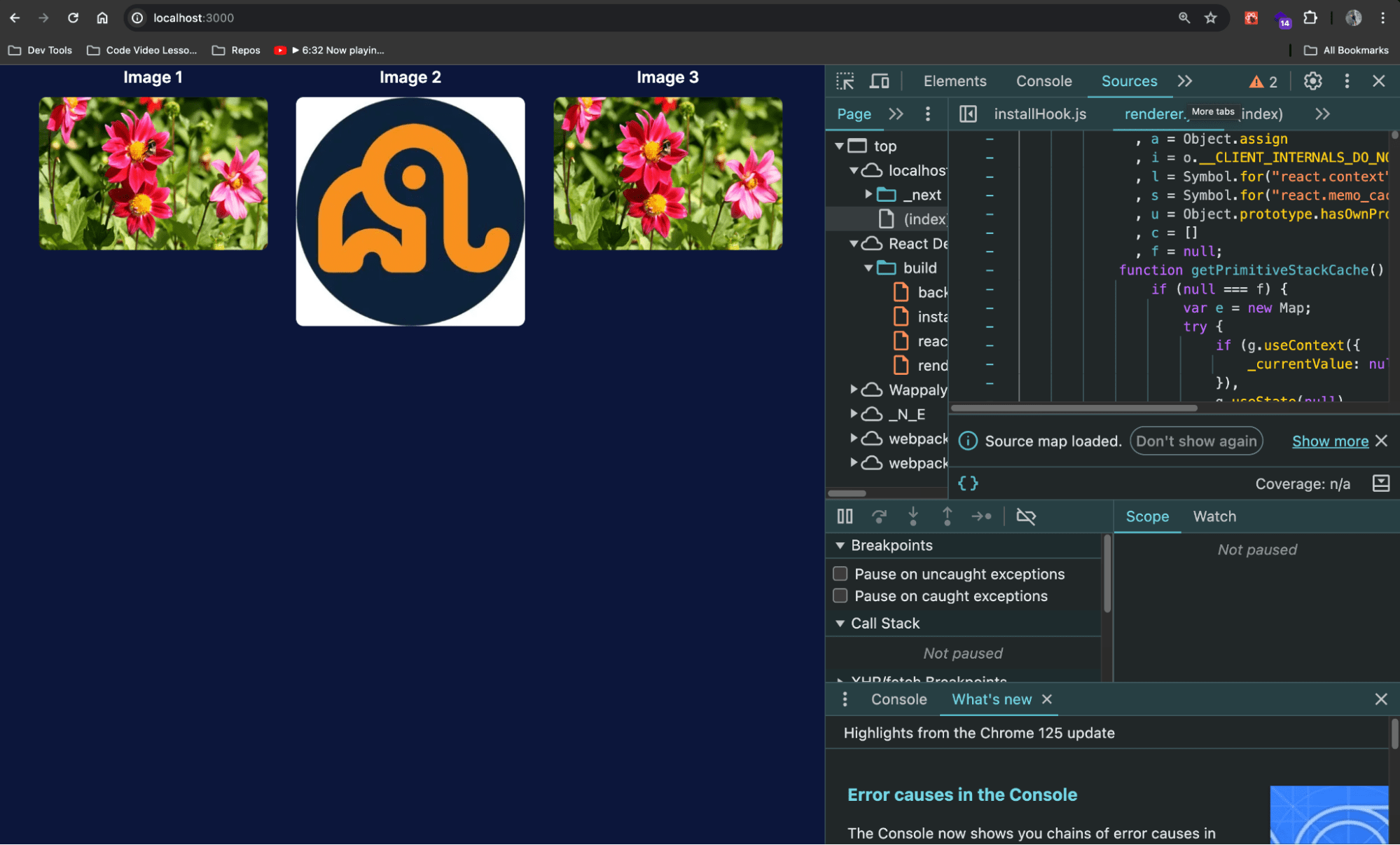Expand the Wappalyzer tree node
This screenshot has width=1400, height=845.
point(854,389)
